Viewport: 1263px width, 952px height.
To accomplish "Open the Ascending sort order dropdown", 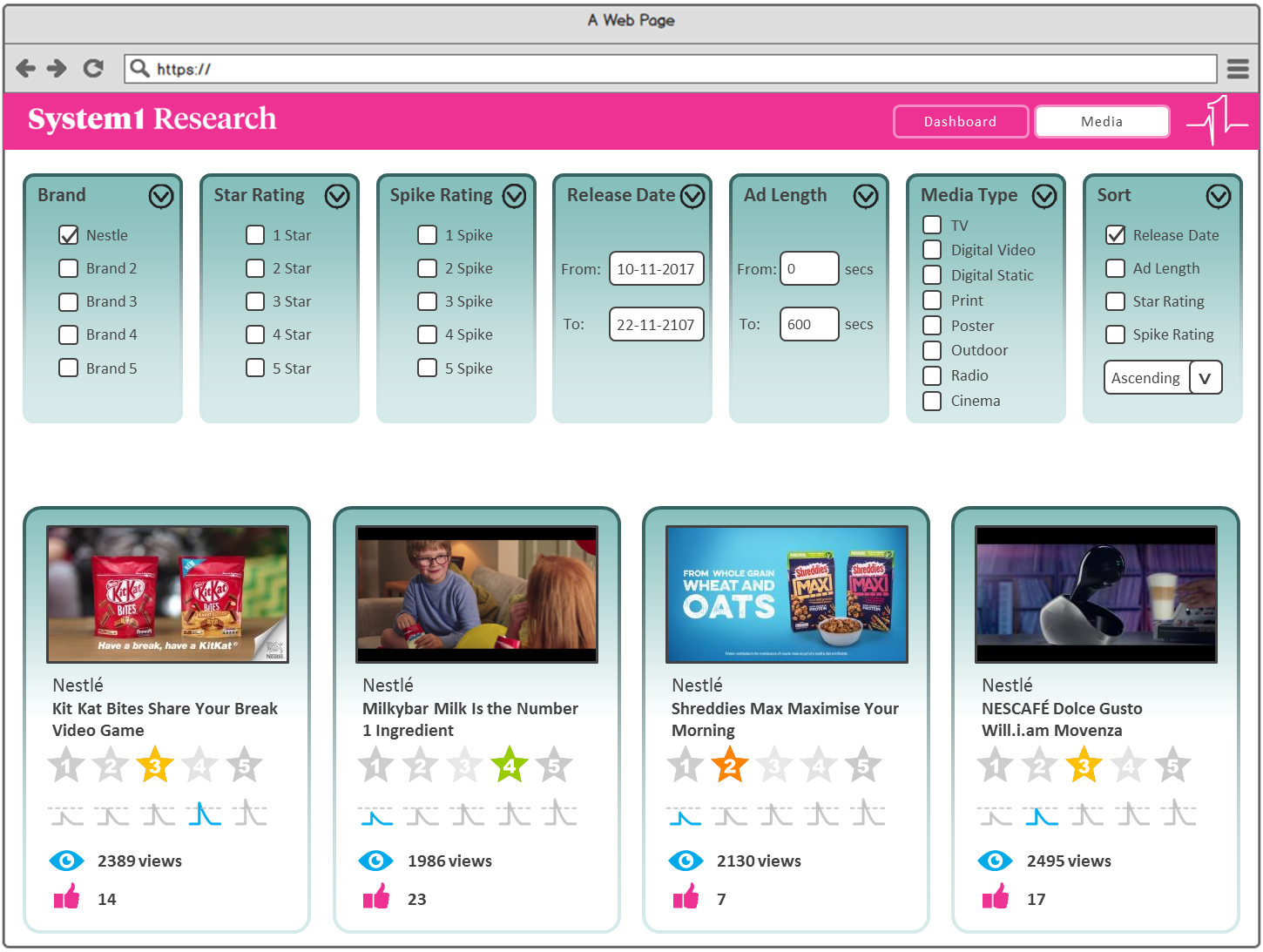I will pyautogui.click(x=1206, y=377).
